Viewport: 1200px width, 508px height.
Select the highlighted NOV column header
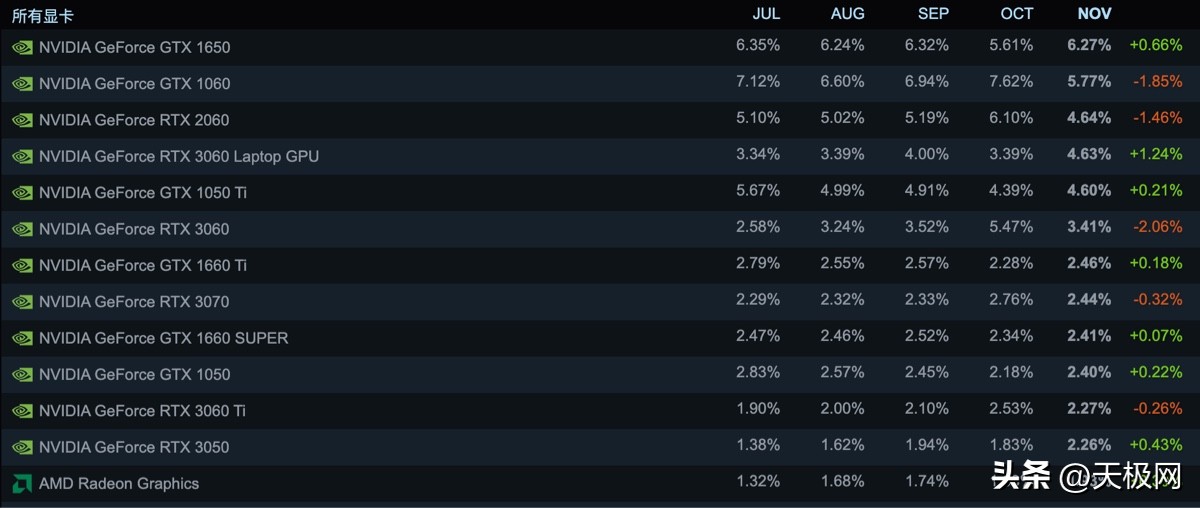point(1094,14)
